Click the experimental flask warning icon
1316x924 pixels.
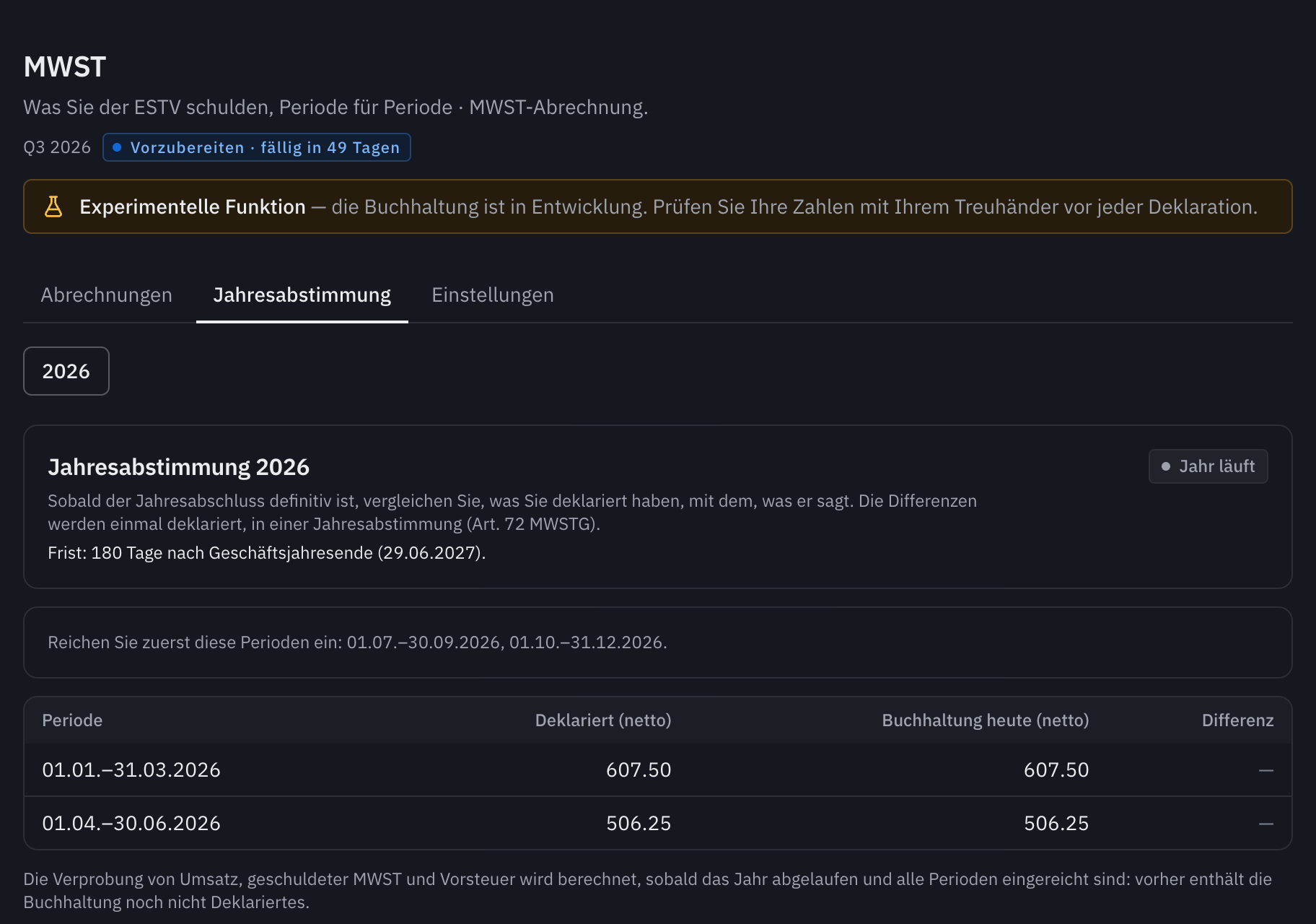click(53, 206)
